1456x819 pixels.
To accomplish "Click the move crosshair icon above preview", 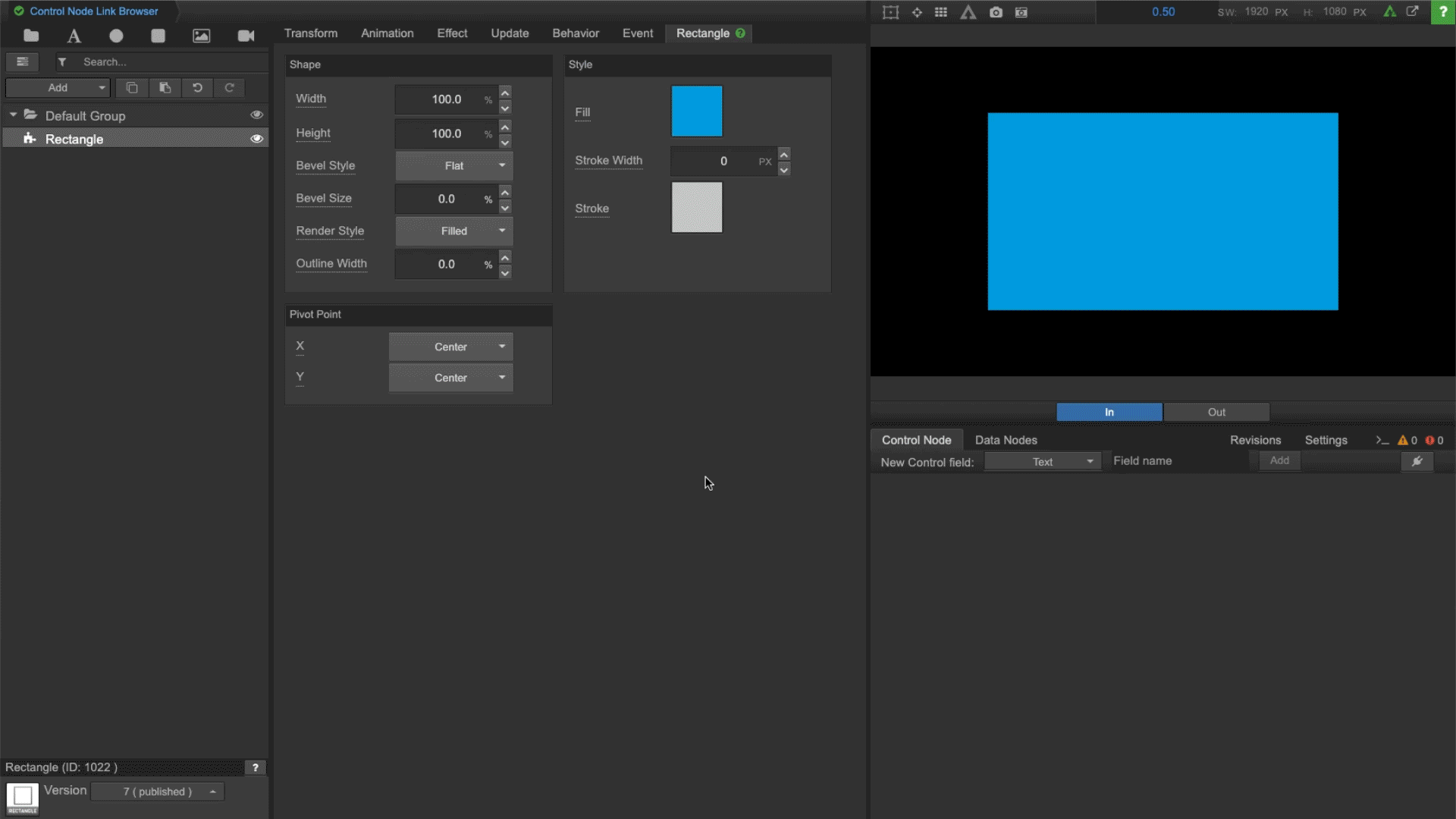I will [x=917, y=12].
